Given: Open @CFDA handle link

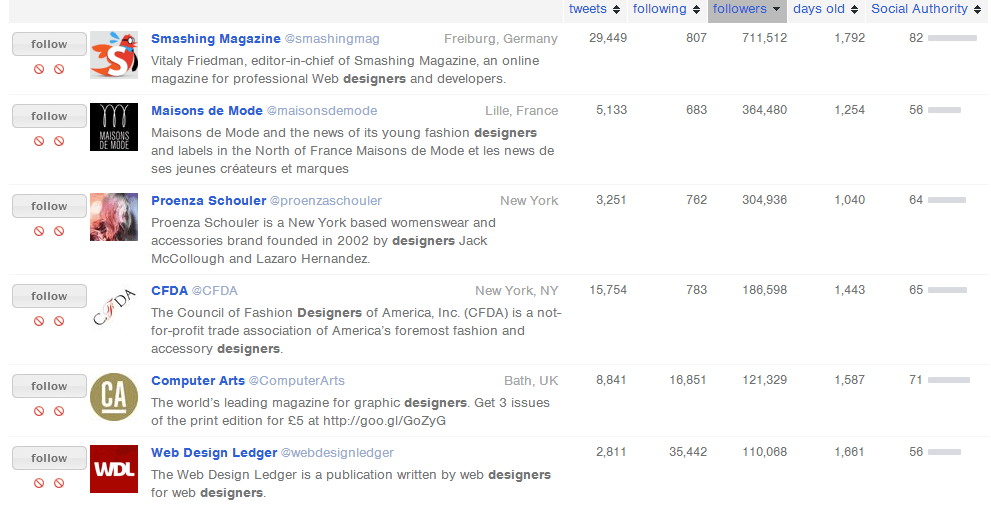Looking at the screenshot, I should point(215,291).
